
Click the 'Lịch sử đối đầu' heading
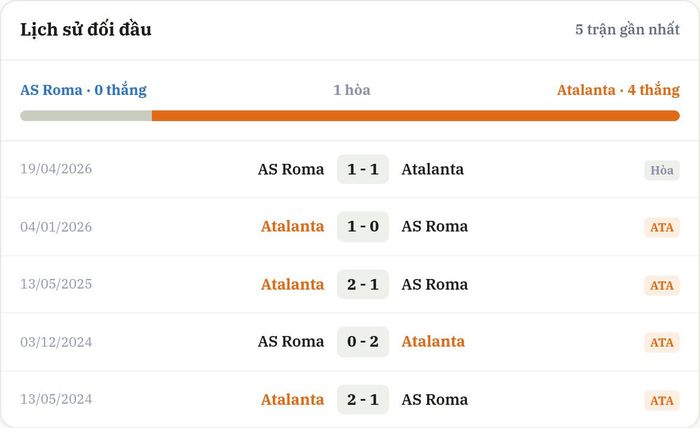86,29
